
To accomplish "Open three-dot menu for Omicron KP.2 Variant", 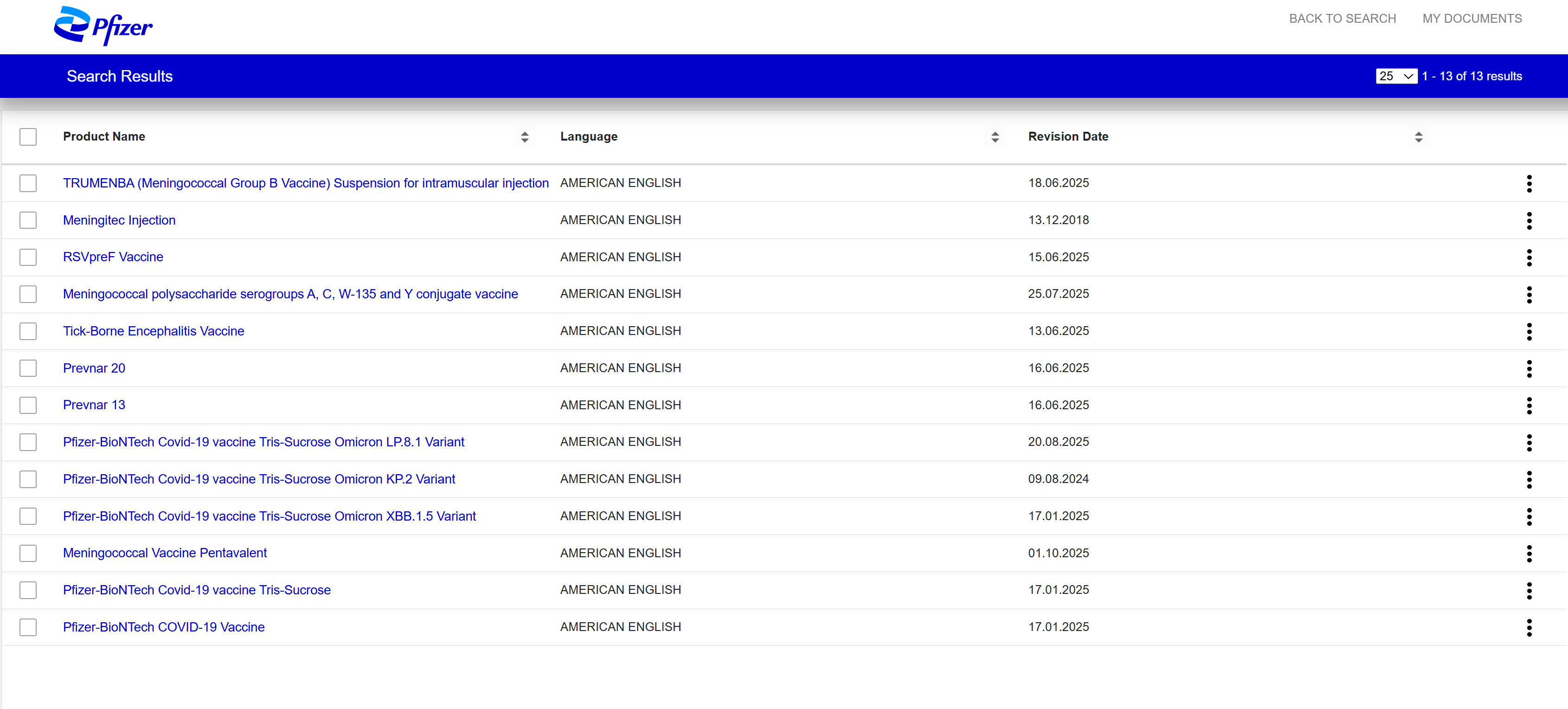I will click(1529, 480).
